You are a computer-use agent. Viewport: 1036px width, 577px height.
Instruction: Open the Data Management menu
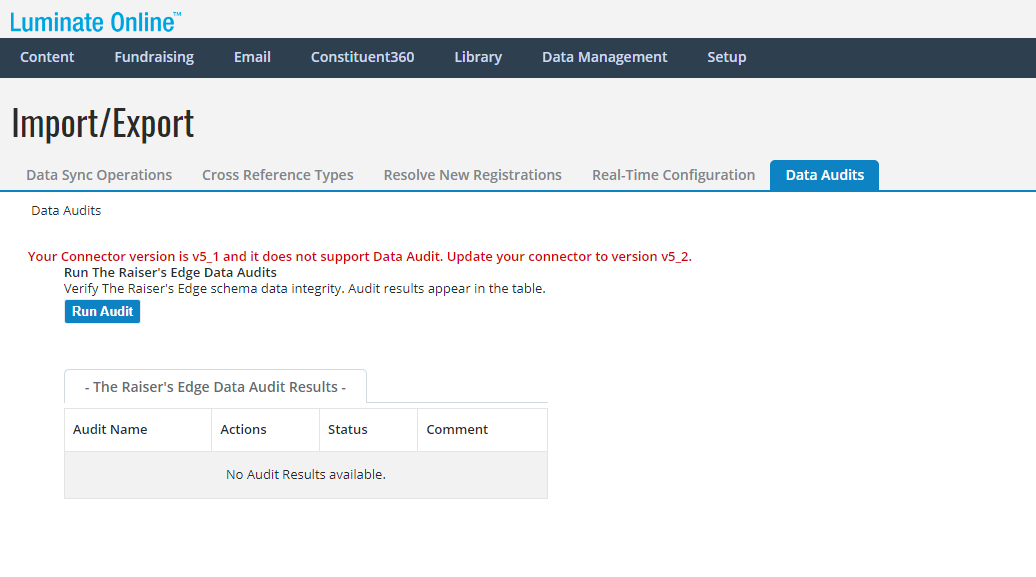pos(605,58)
